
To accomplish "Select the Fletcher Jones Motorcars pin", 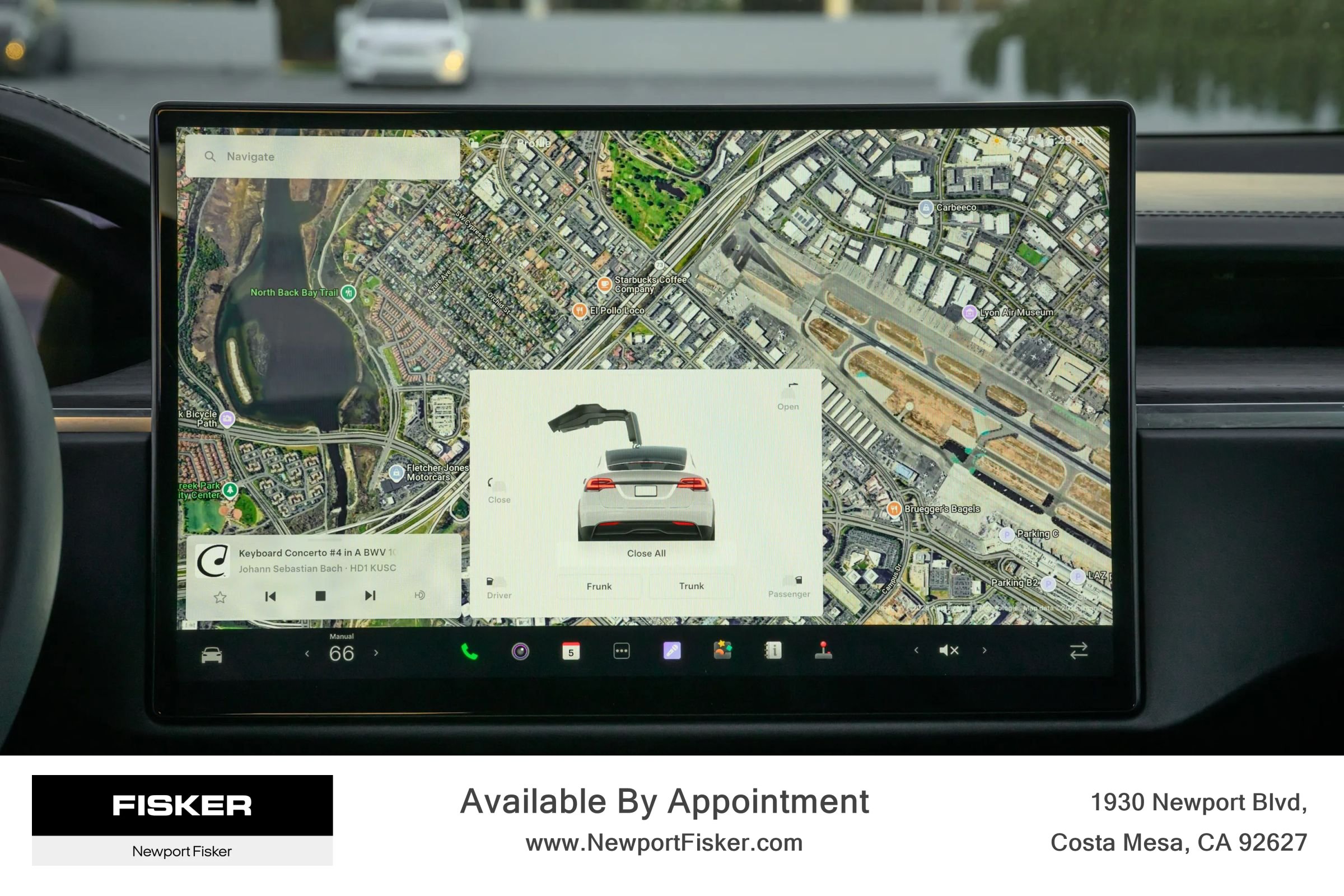I will [x=396, y=473].
